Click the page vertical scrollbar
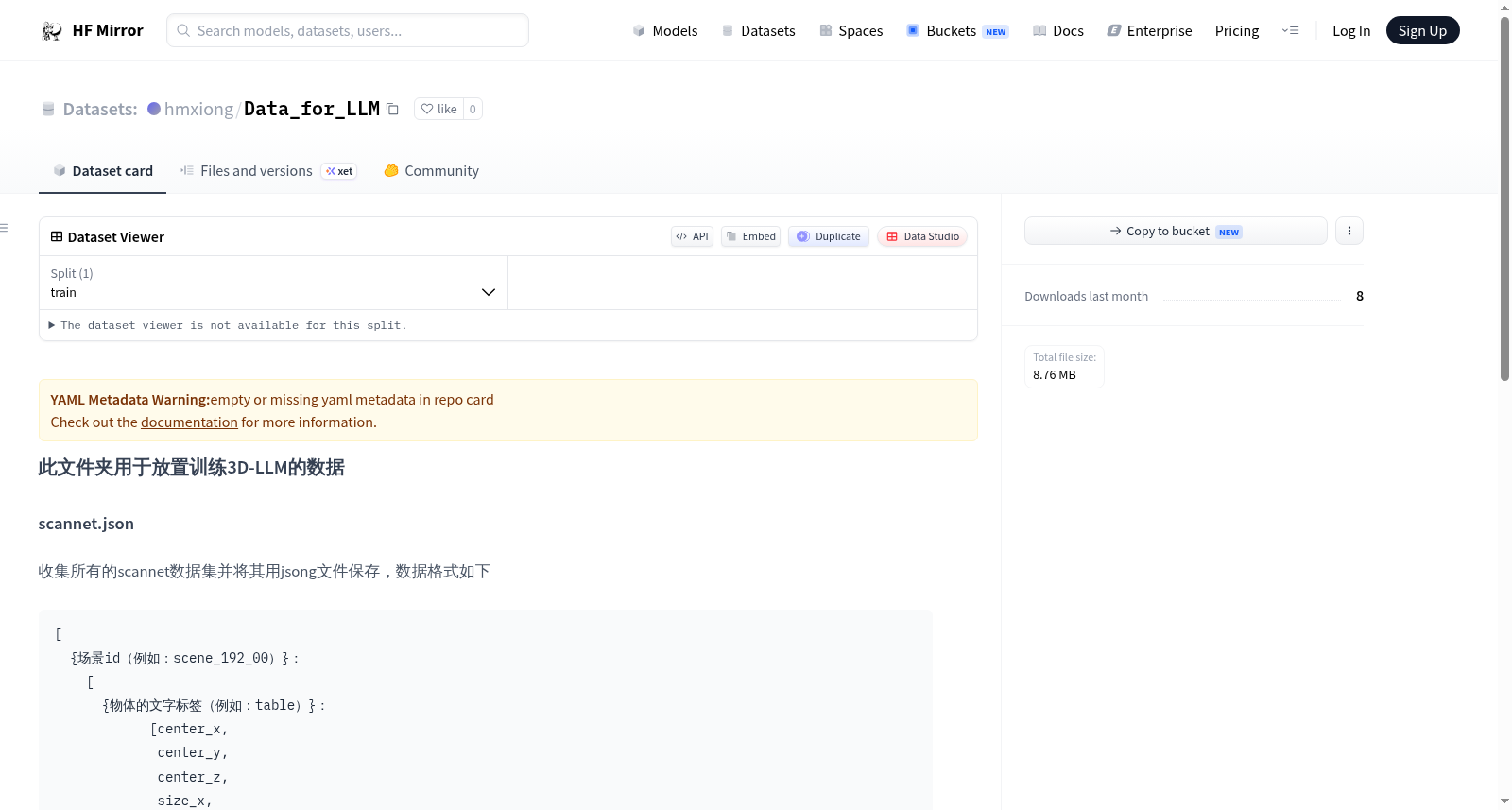The height and width of the screenshot is (810, 1512). [1504, 198]
